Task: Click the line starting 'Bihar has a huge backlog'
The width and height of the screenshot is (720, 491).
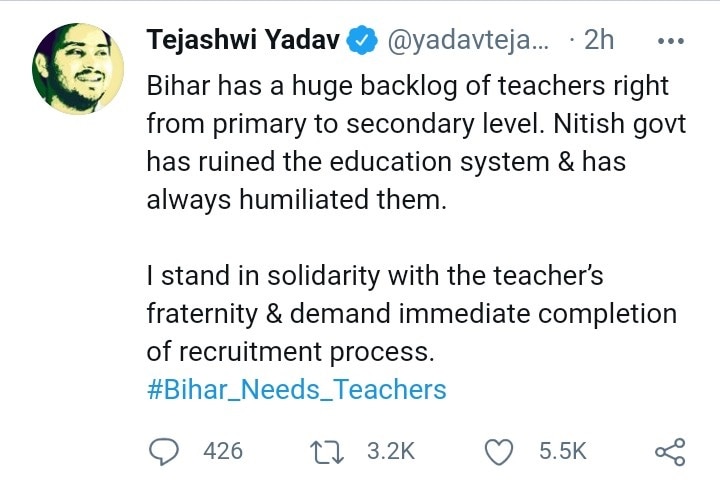Action: click(408, 86)
